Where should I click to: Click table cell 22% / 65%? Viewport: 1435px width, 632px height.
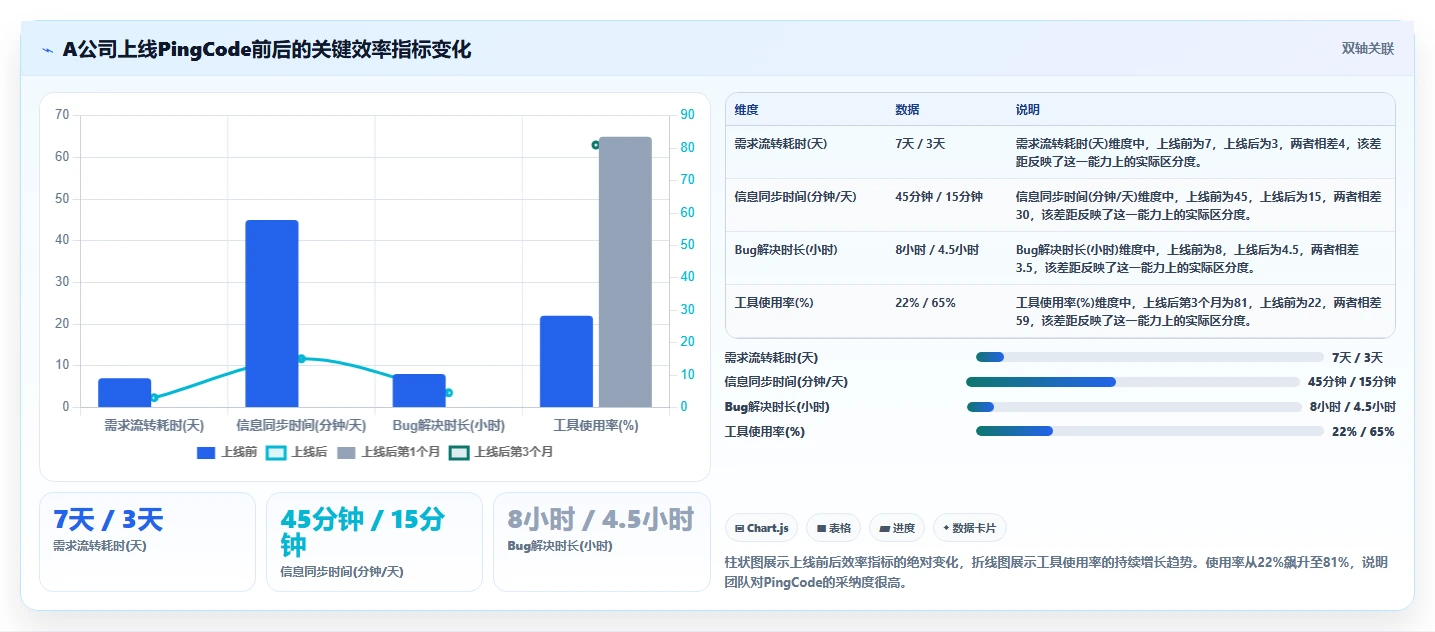coord(925,303)
